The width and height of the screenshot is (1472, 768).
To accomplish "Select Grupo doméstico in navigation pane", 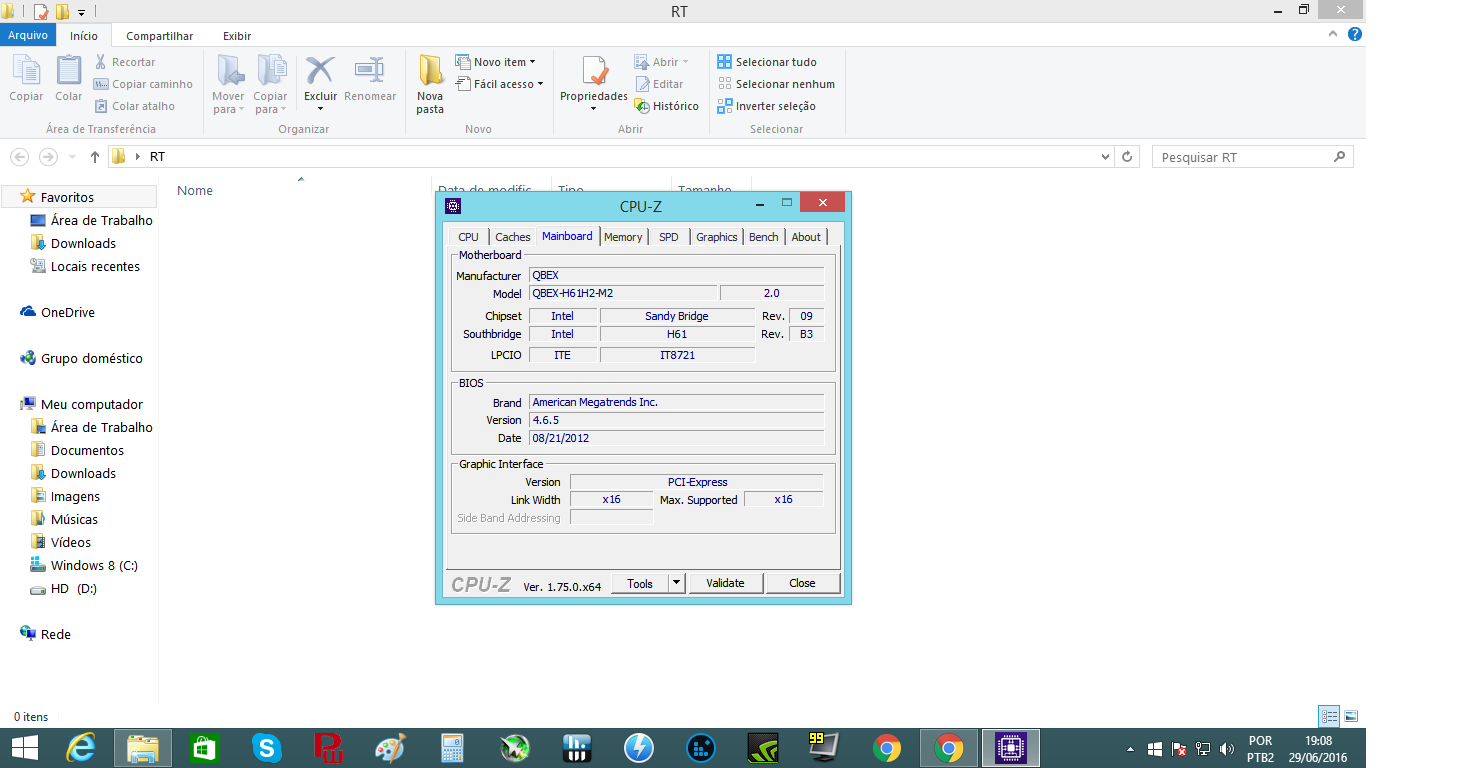I will (x=91, y=358).
